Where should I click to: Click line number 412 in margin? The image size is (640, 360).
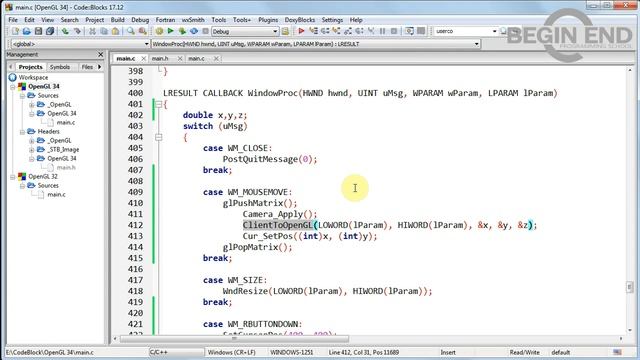point(136,225)
